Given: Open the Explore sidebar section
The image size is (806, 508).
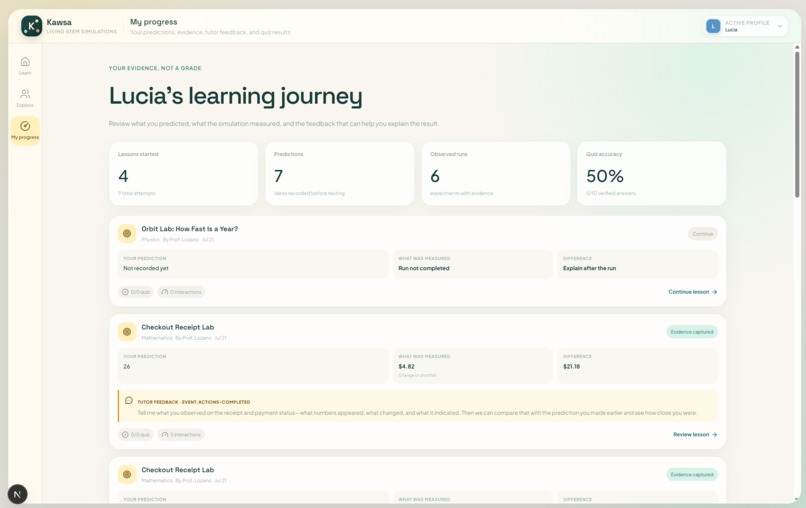Looking at the screenshot, I should coord(25,98).
